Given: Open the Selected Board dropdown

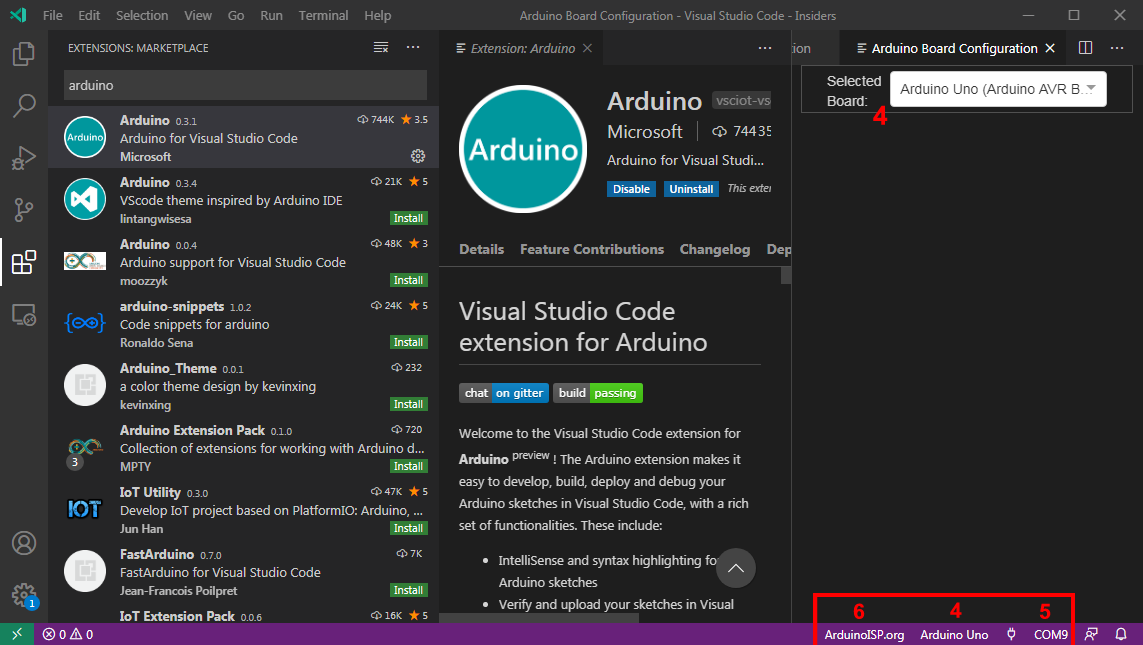Looking at the screenshot, I should pyautogui.click(x=997, y=88).
